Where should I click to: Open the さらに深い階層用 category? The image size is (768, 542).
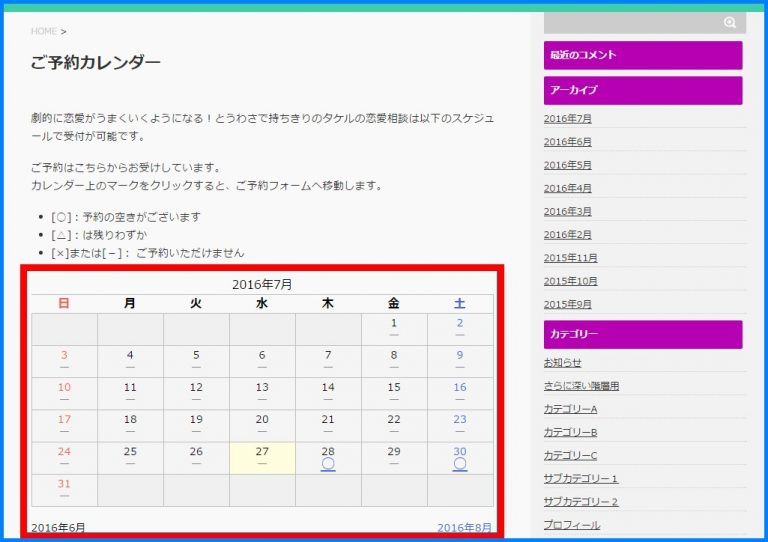click(581, 386)
